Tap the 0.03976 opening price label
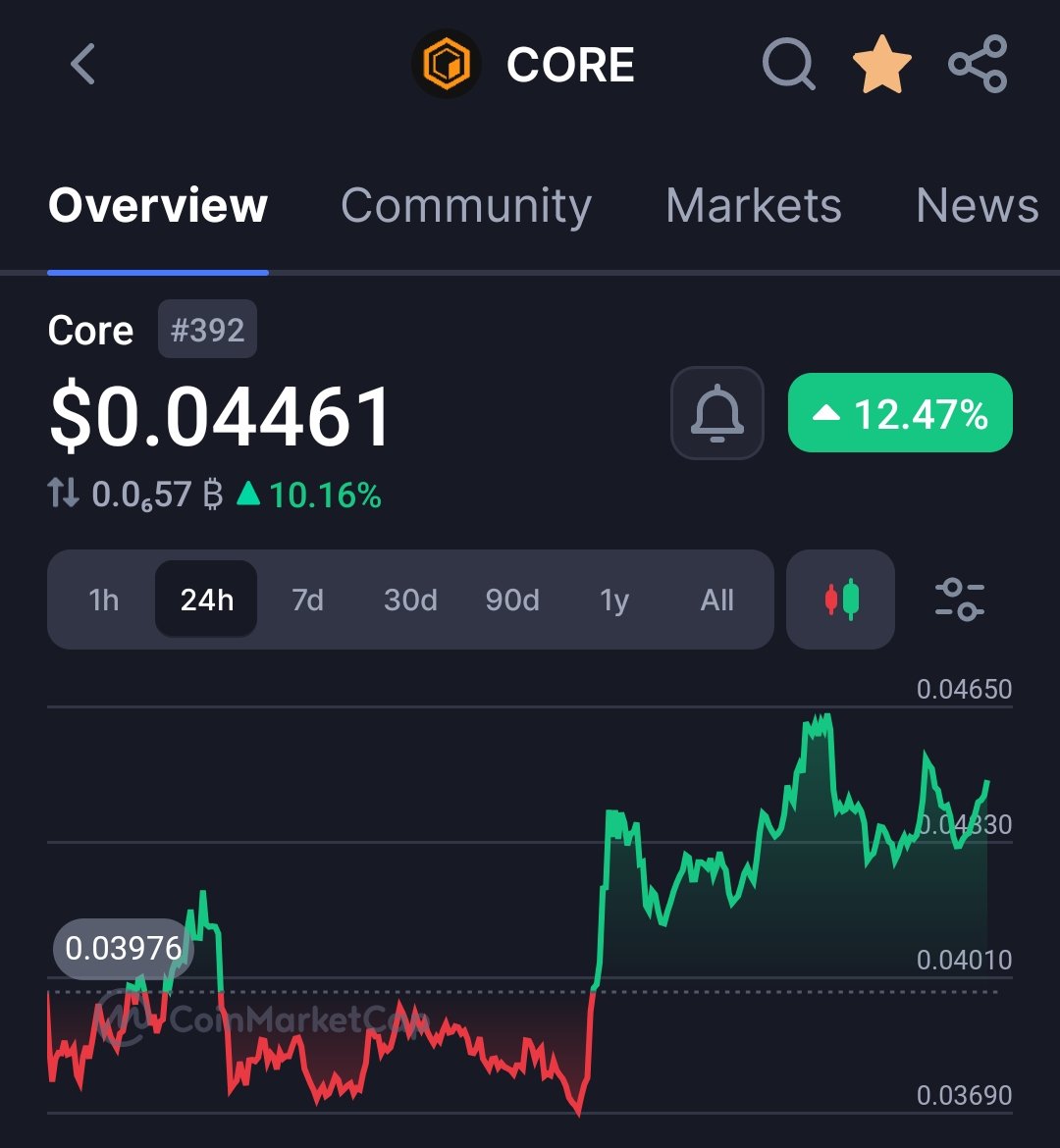 coord(123,949)
